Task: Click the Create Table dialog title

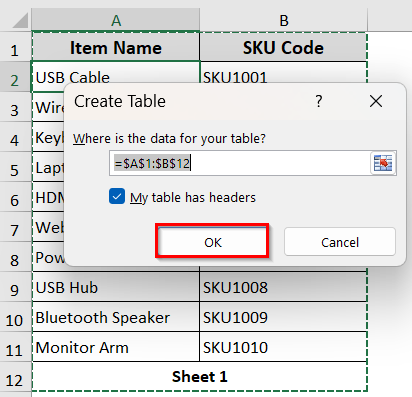Action: pos(120,101)
